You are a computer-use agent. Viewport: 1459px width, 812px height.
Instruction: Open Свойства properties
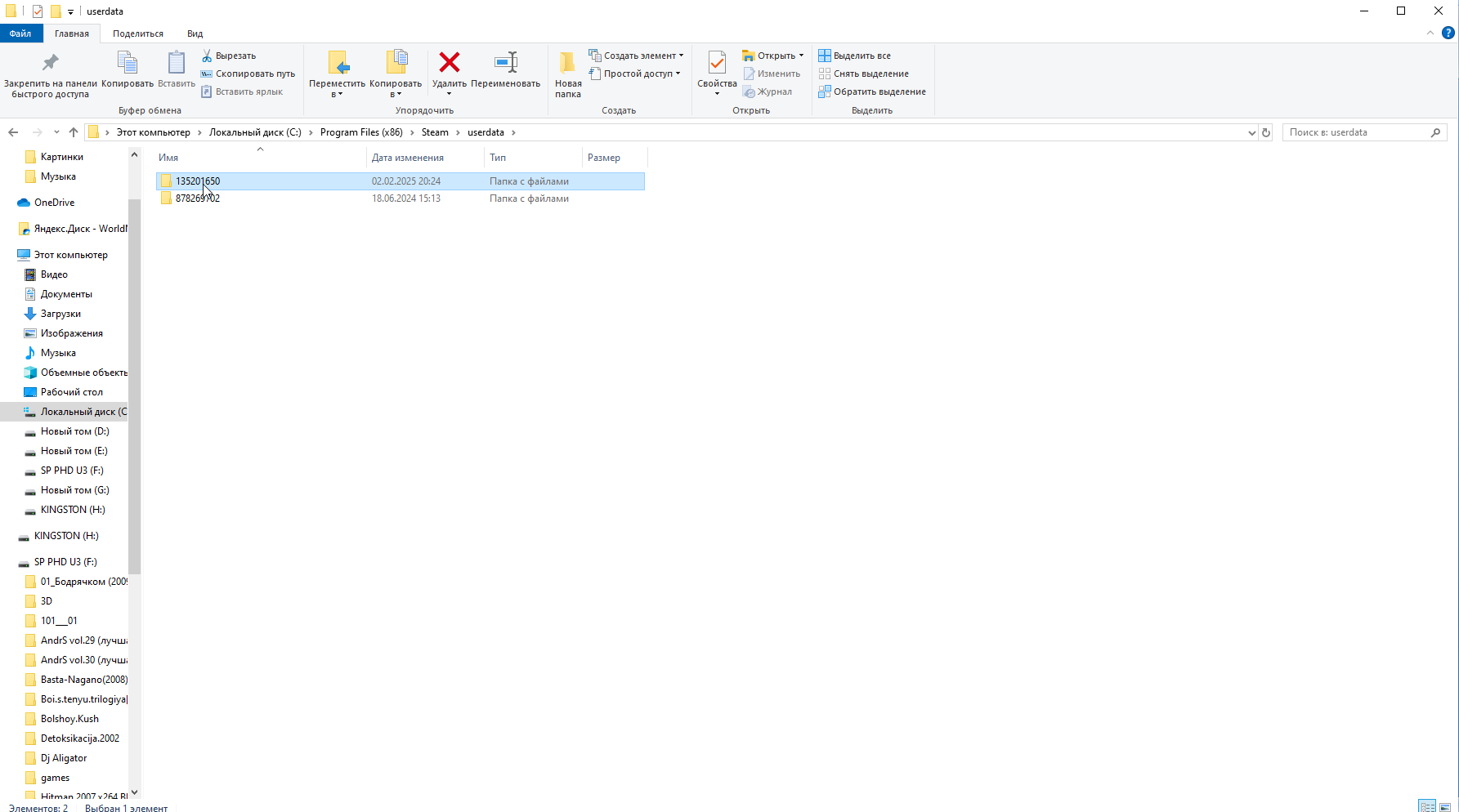tap(717, 73)
